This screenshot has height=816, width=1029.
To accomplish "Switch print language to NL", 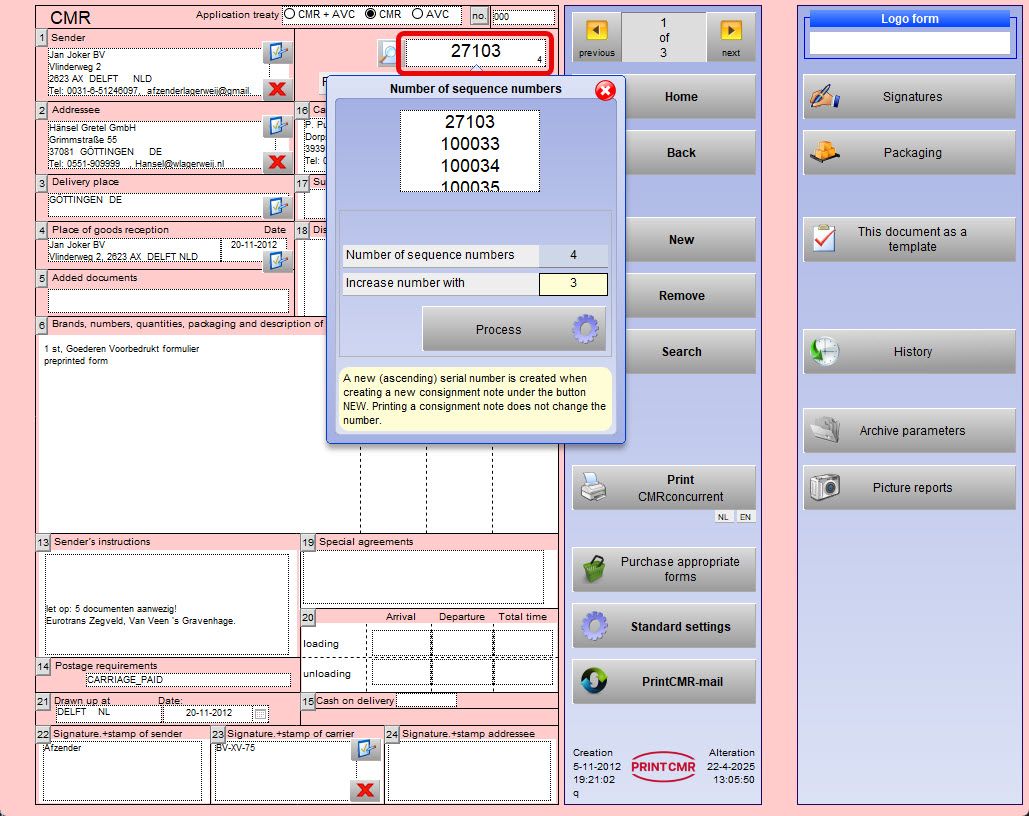I will [x=723, y=517].
